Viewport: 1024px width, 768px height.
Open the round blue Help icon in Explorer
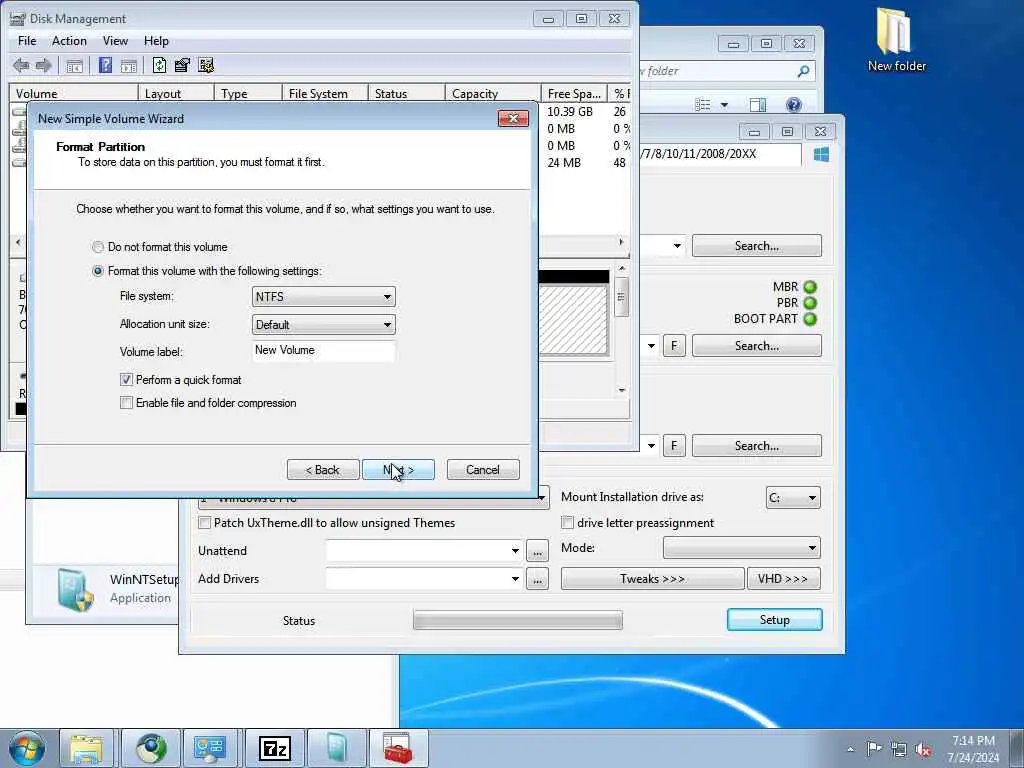tap(793, 104)
